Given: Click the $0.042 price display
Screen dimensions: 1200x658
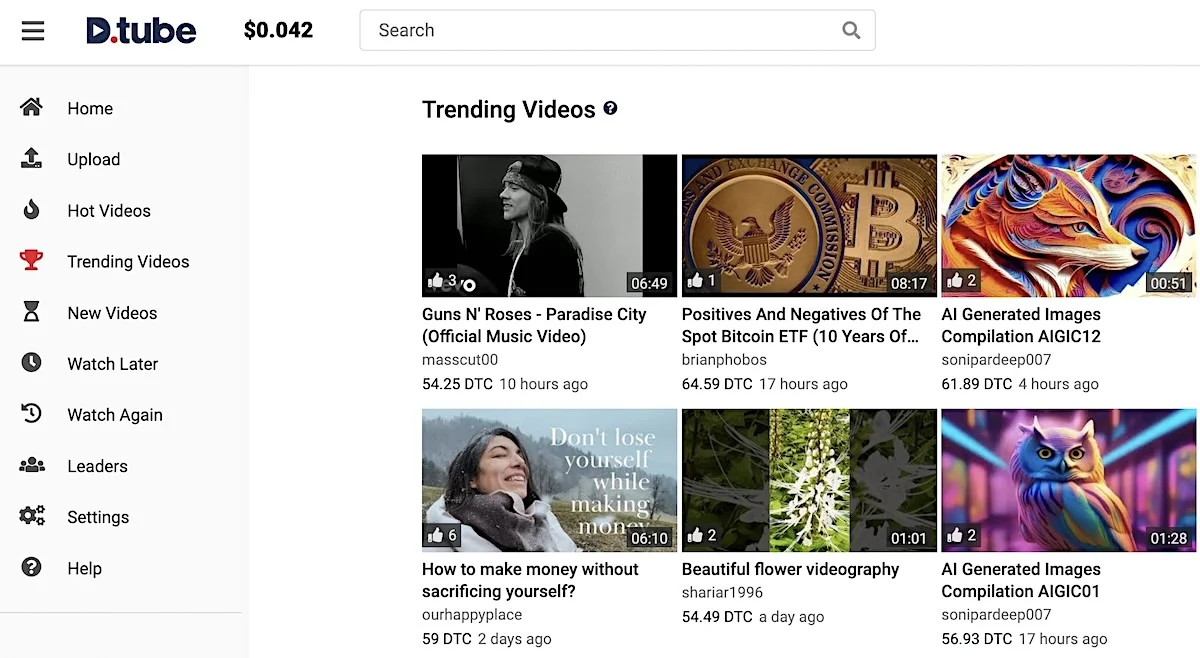Looking at the screenshot, I should pos(278,30).
